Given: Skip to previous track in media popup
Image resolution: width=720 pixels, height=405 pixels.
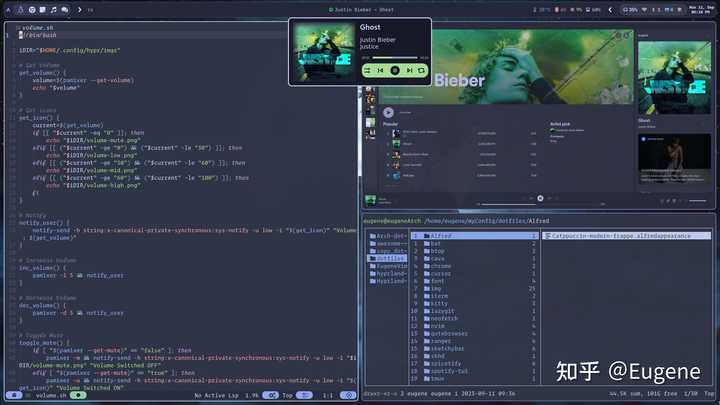Looking at the screenshot, I should (x=380, y=70).
